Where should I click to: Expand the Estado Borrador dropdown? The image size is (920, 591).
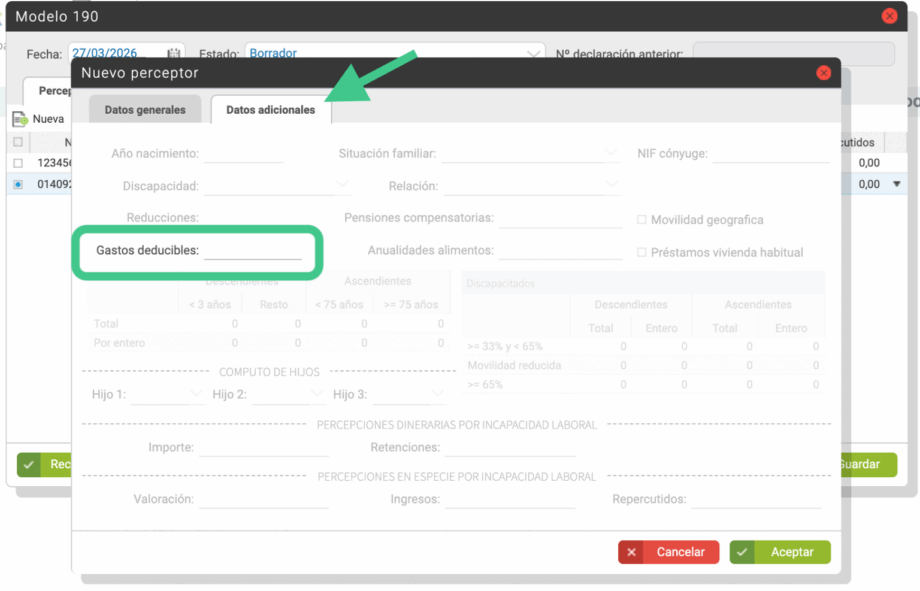tap(532, 53)
